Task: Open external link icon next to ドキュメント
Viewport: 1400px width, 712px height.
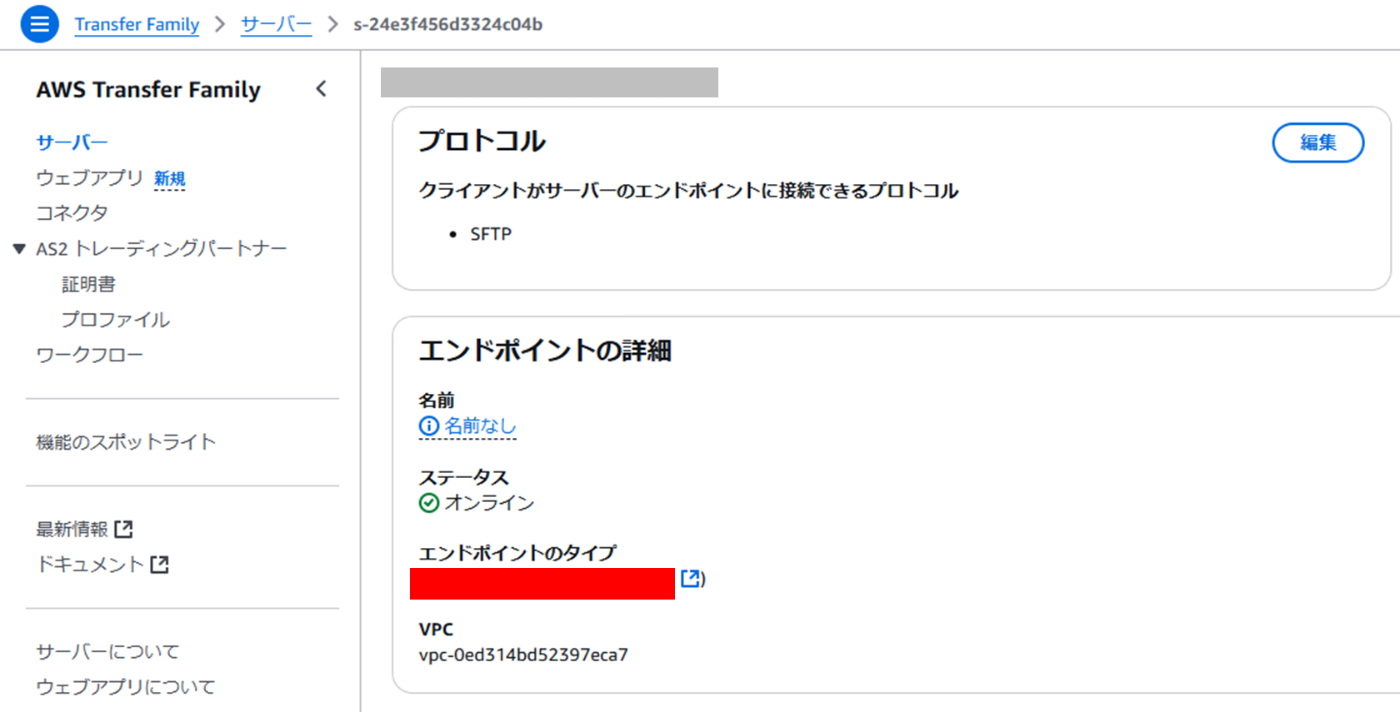Action: [159, 565]
